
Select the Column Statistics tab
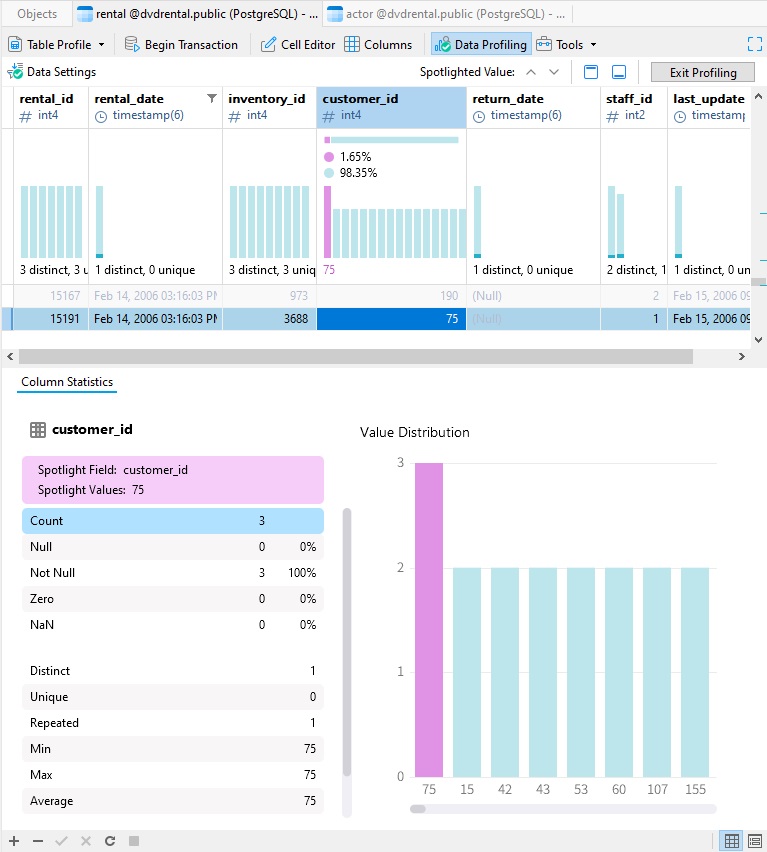coord(67,382)
